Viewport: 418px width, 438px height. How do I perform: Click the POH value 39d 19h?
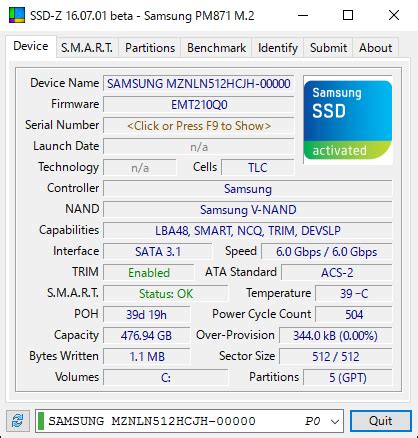[146, 315]
